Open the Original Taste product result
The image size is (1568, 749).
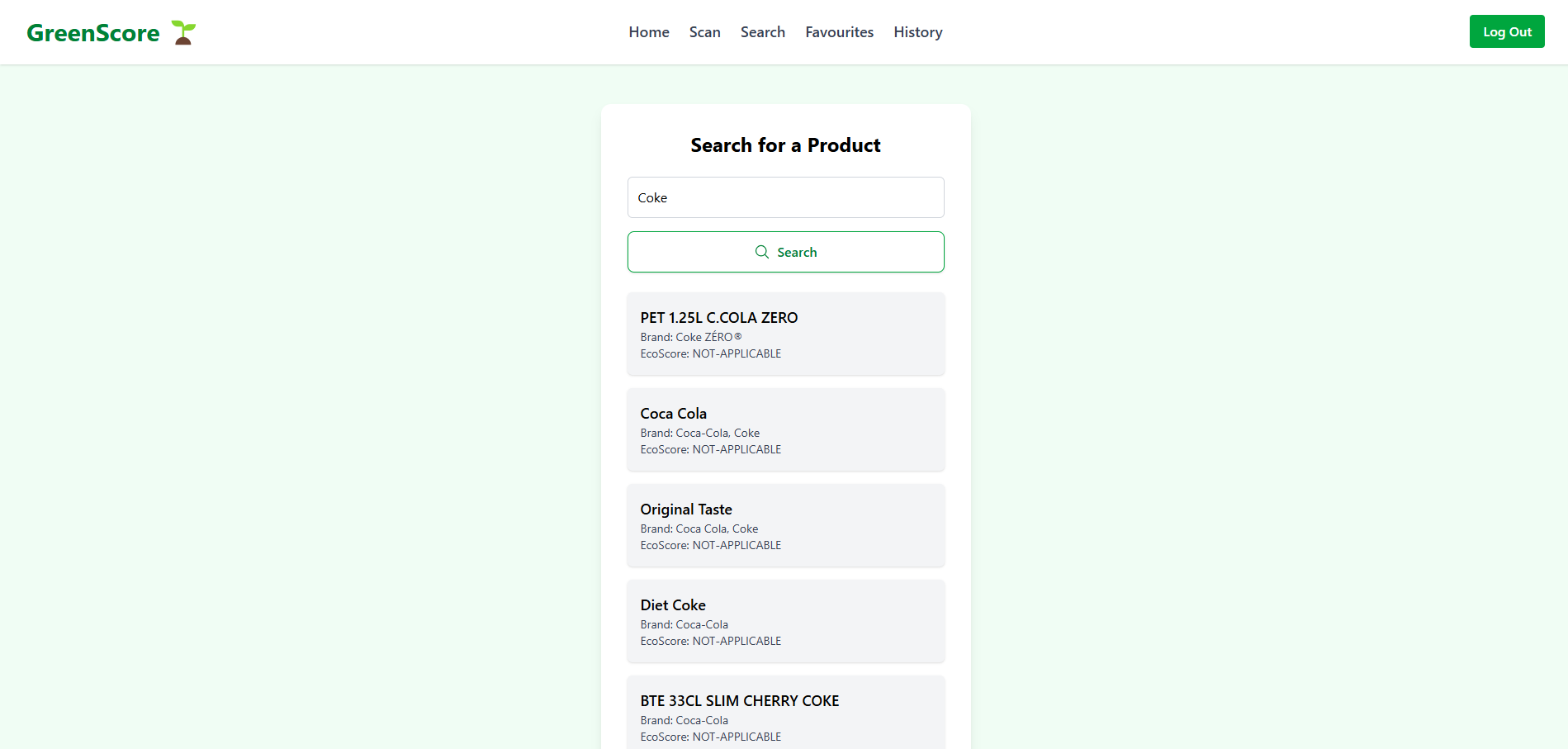click(785, 525)
